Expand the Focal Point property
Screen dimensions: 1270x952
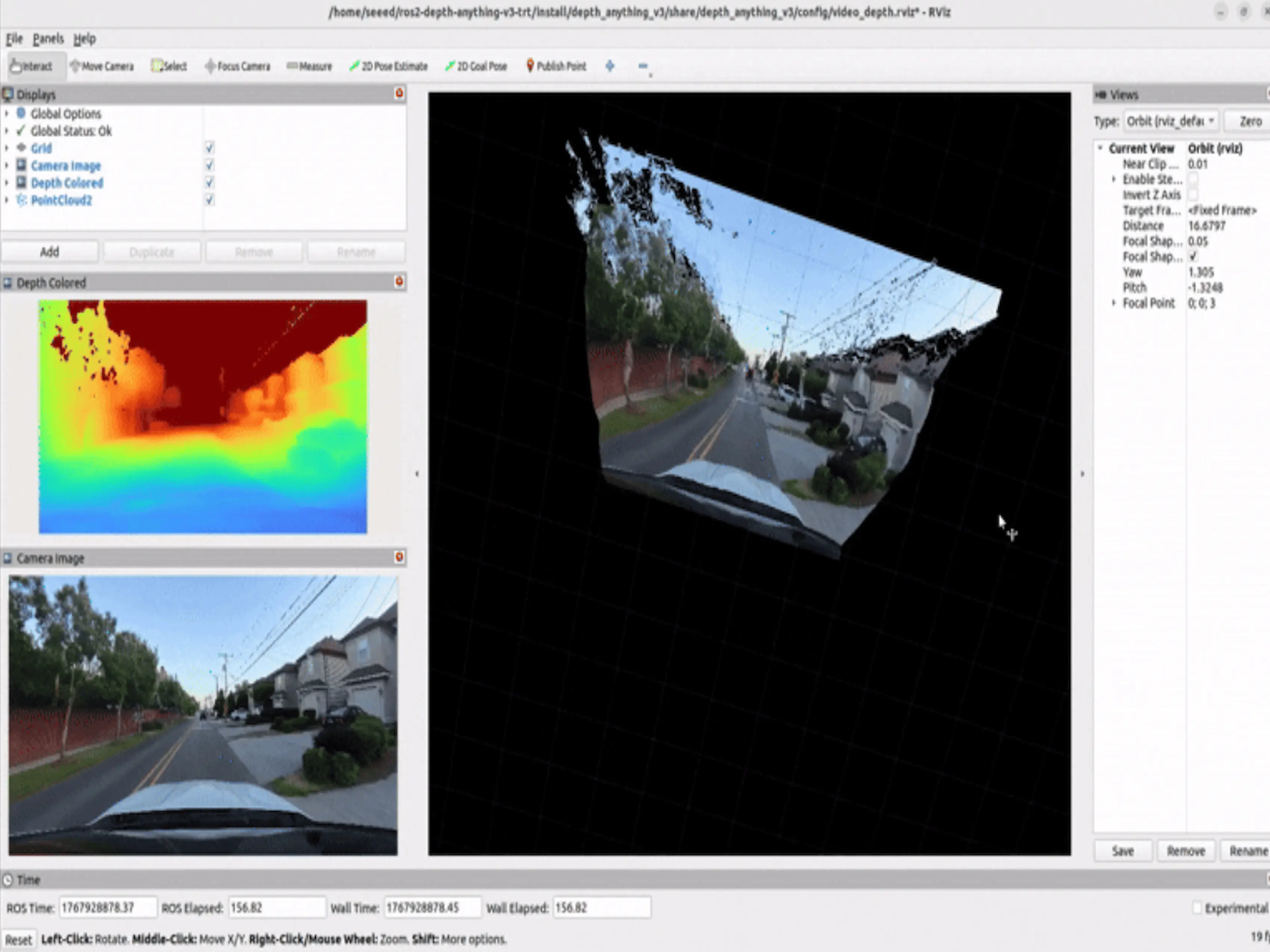(x=1114, y=303)
